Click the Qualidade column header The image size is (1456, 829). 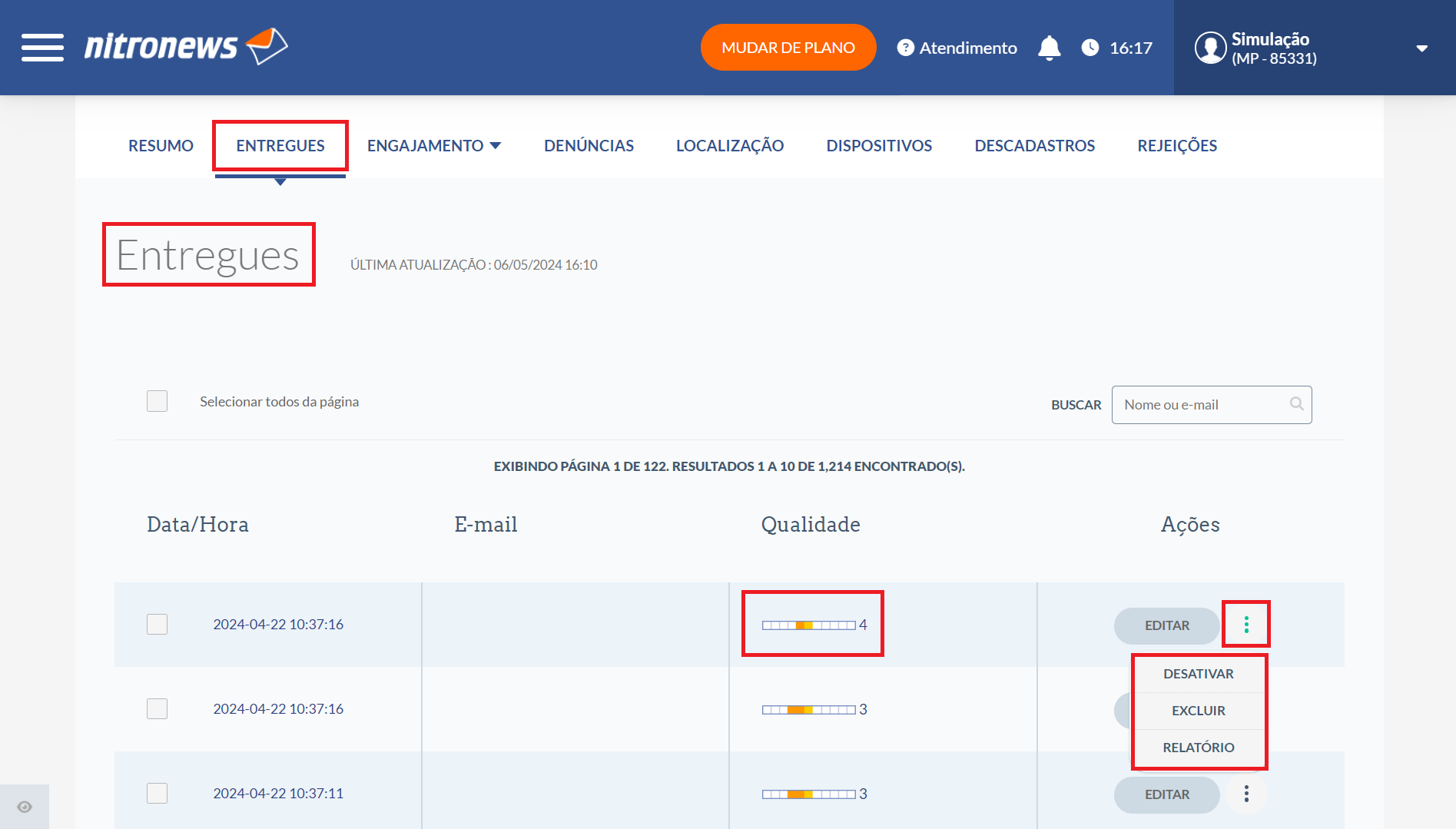(811, 524)
